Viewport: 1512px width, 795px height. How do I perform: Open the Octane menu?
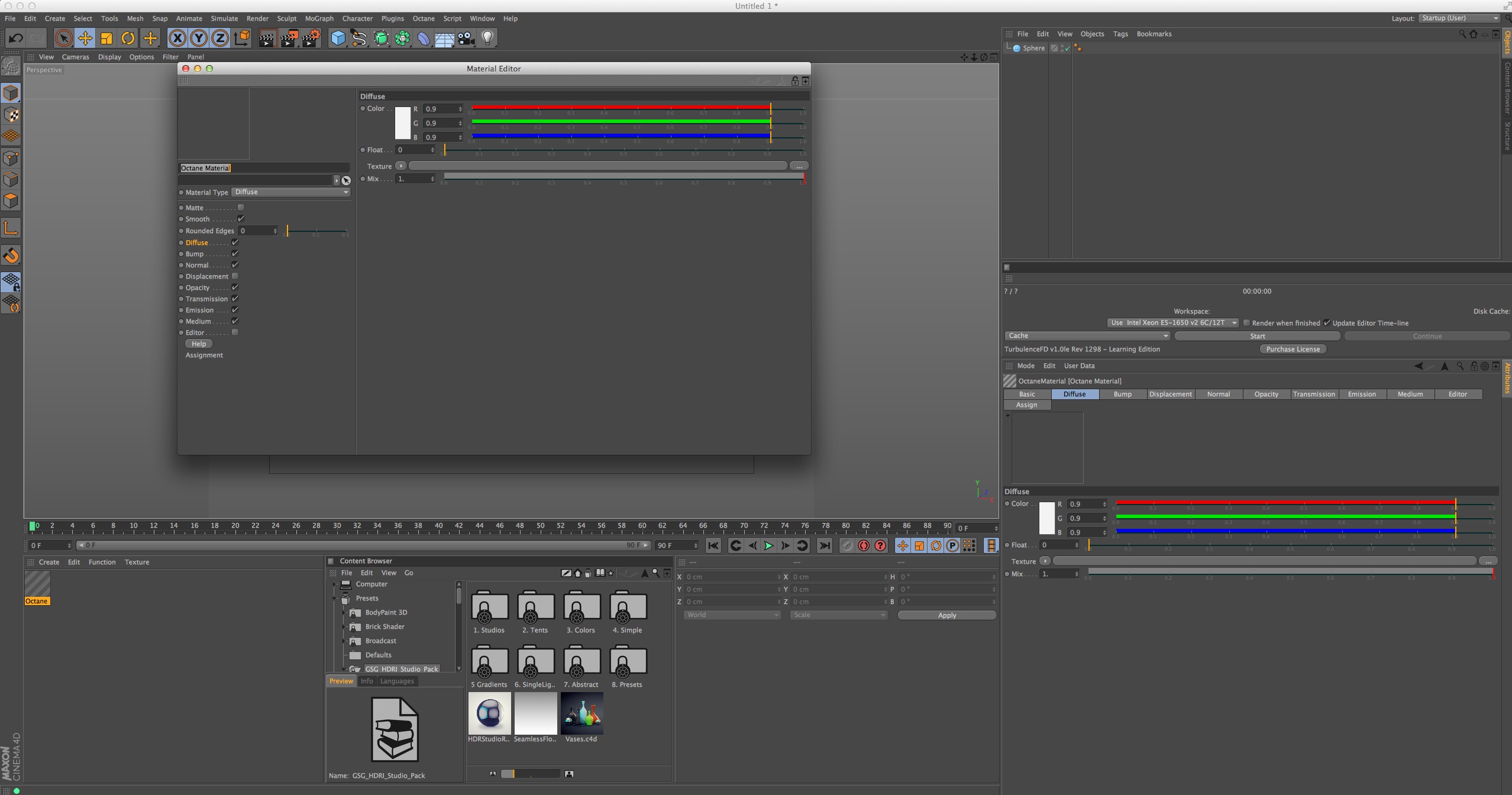tap(423, 18)
